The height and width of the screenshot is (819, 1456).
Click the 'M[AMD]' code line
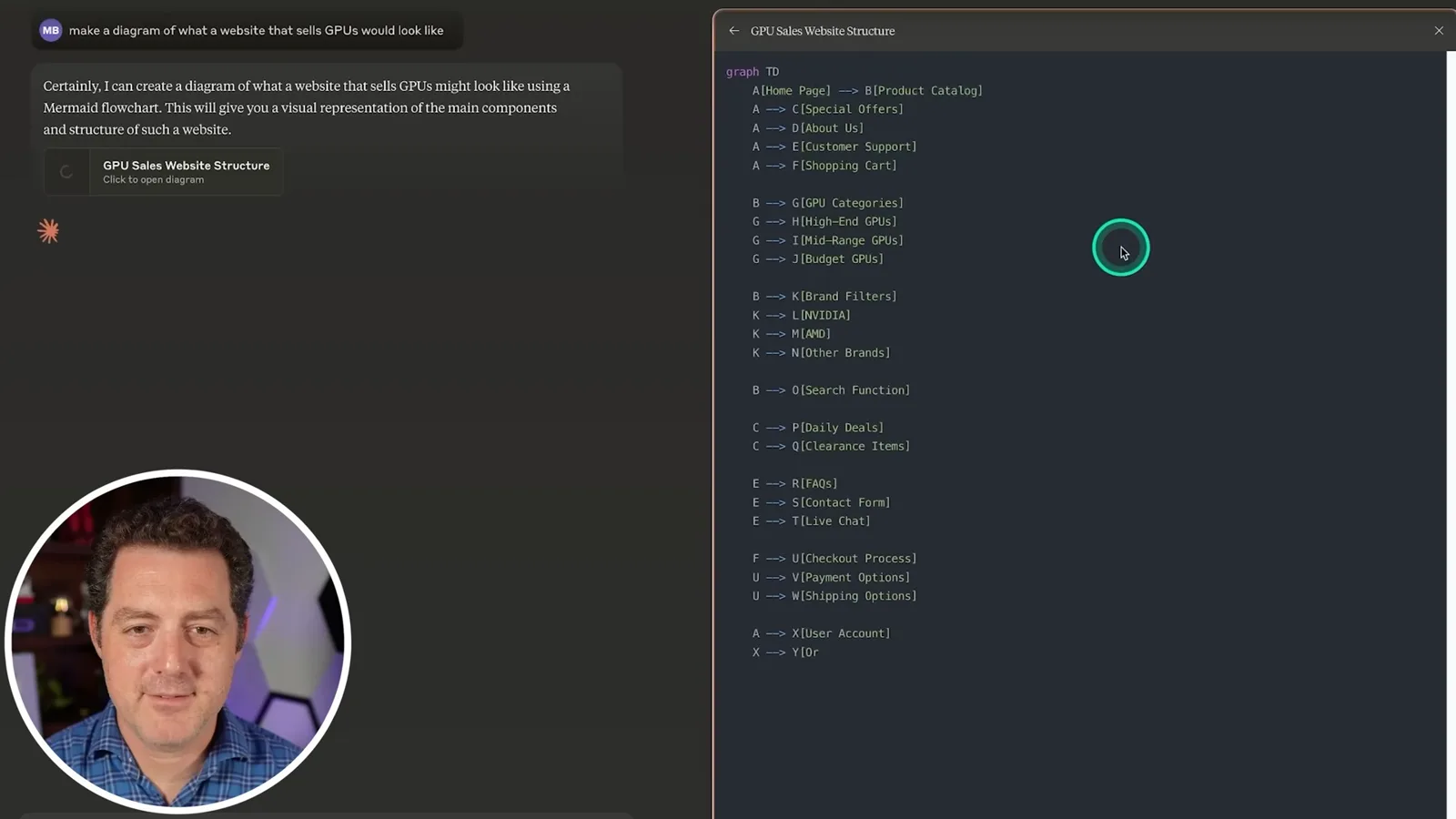[x=792, y=334]
